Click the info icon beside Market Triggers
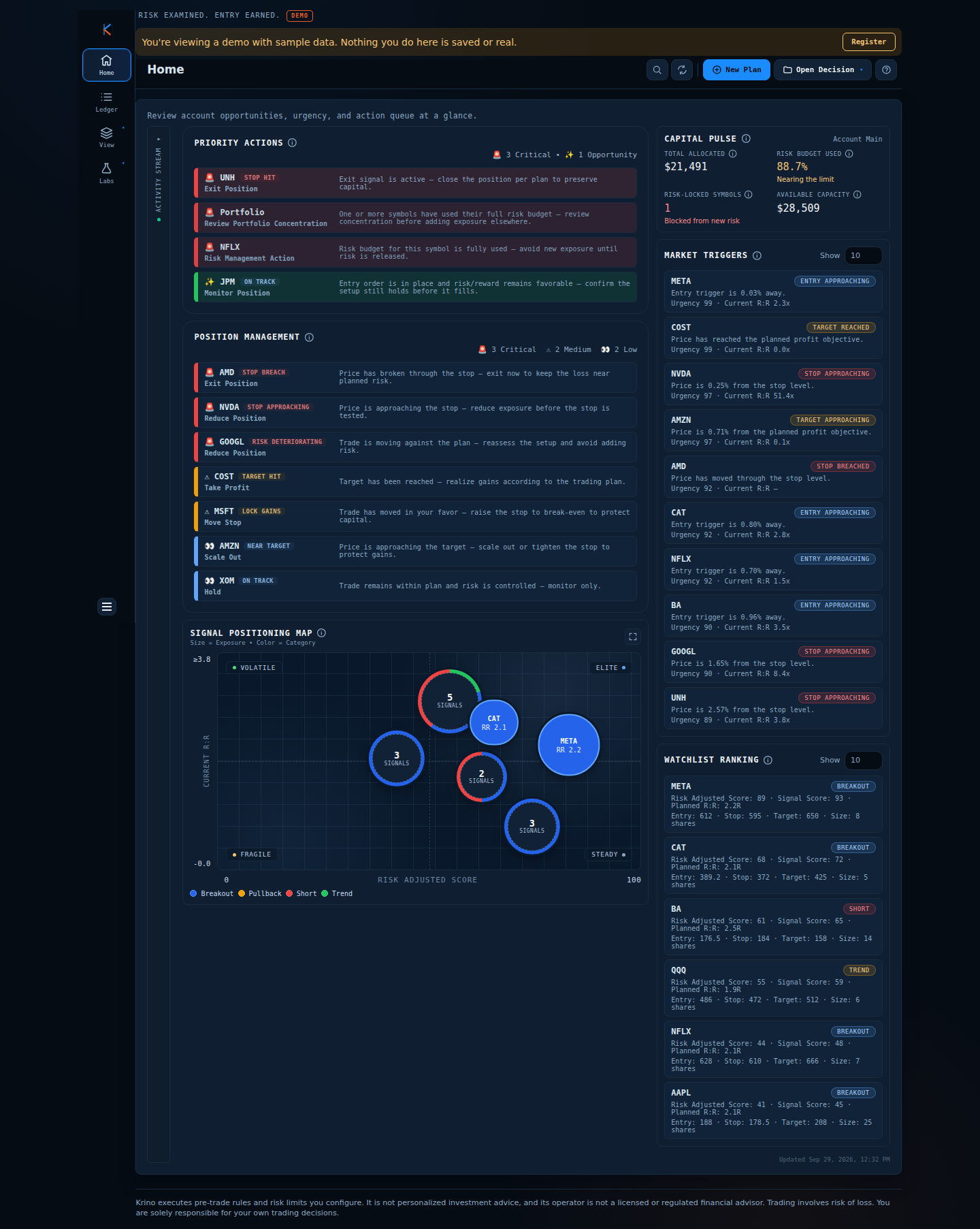The width and height of the screenshot is (980, 1229). point(757,255)
